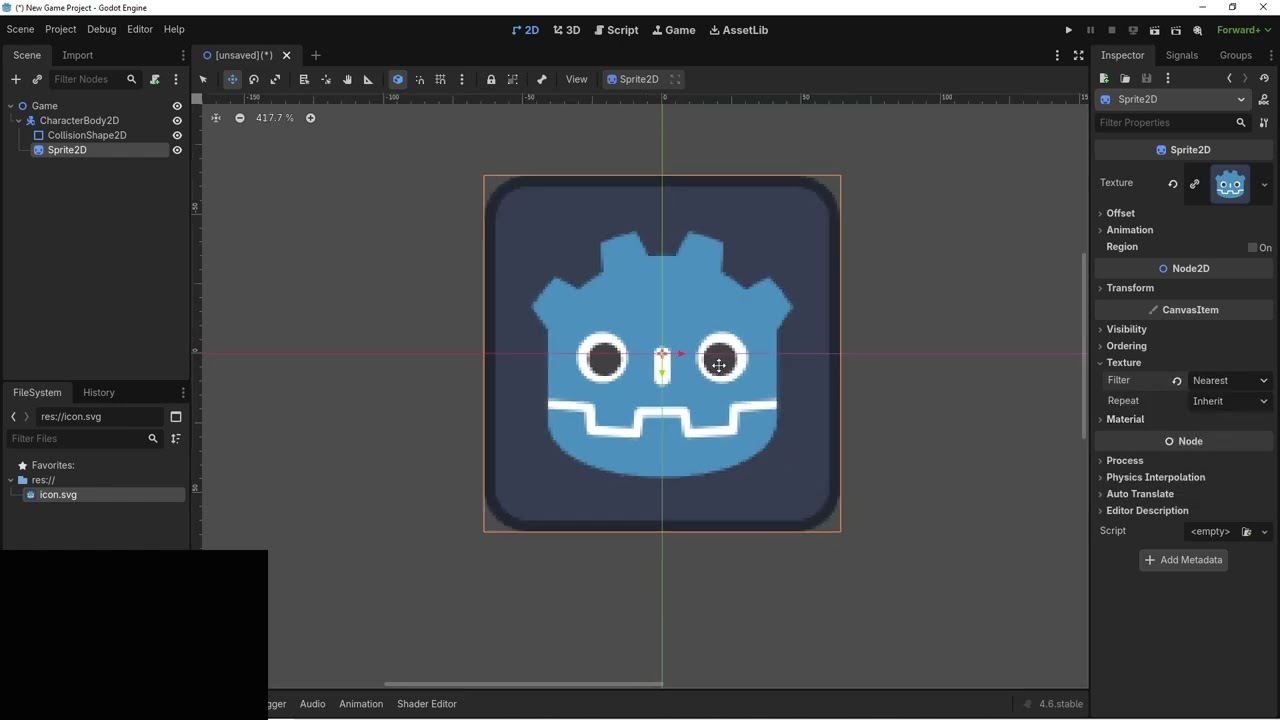
Task: Activate the Pan Mode hand tool
Action: click(347, 80)
